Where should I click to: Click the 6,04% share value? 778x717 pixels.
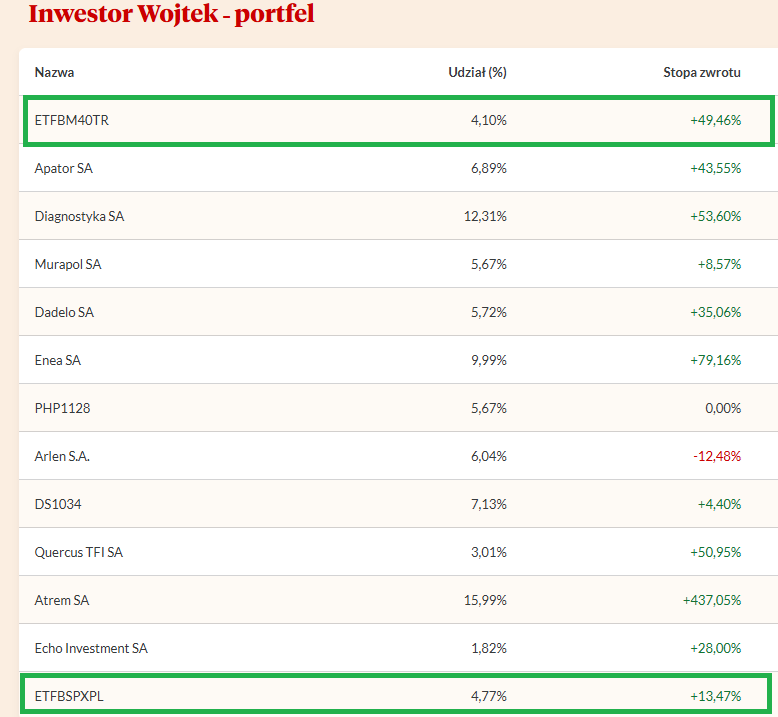tap(489, 456)
